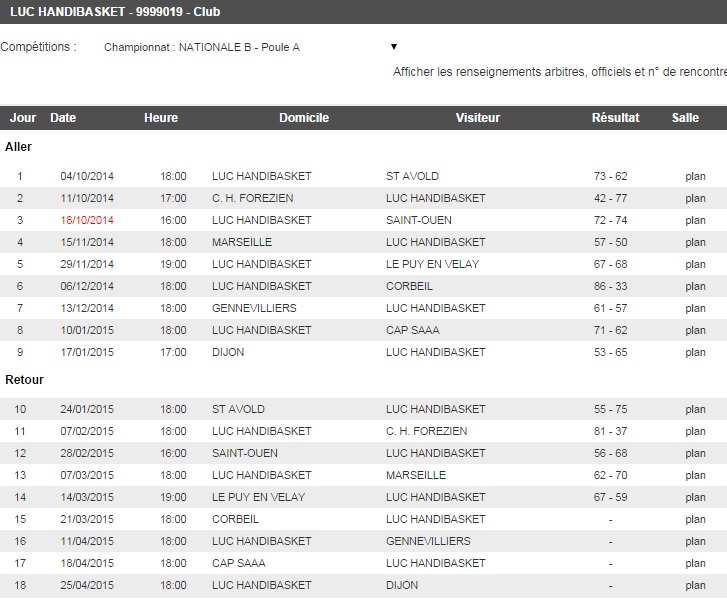Open plan link for 04/10/2014 match

pyautogui.click(x=695, y=177)
